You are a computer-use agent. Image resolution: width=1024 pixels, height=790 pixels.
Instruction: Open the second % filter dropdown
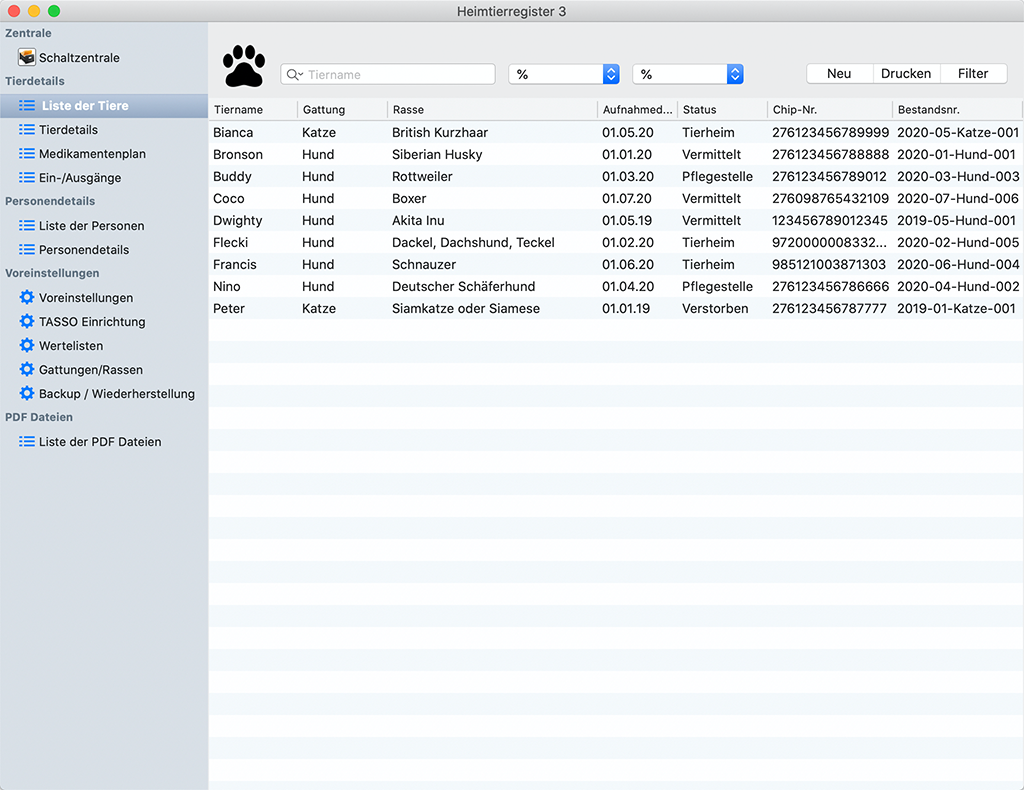tap(688, 74)
